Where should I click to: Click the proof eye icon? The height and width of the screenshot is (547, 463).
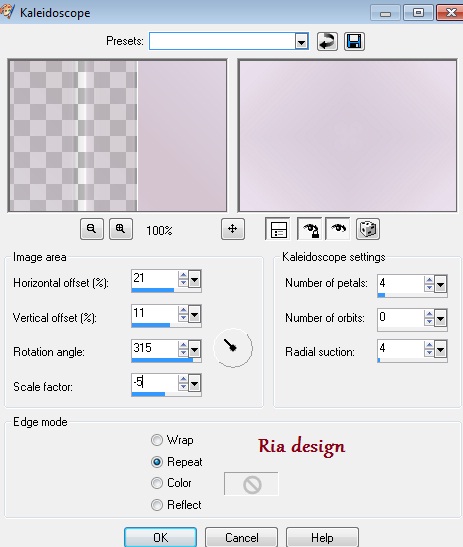pyautogui.click(x=338, y=229)
